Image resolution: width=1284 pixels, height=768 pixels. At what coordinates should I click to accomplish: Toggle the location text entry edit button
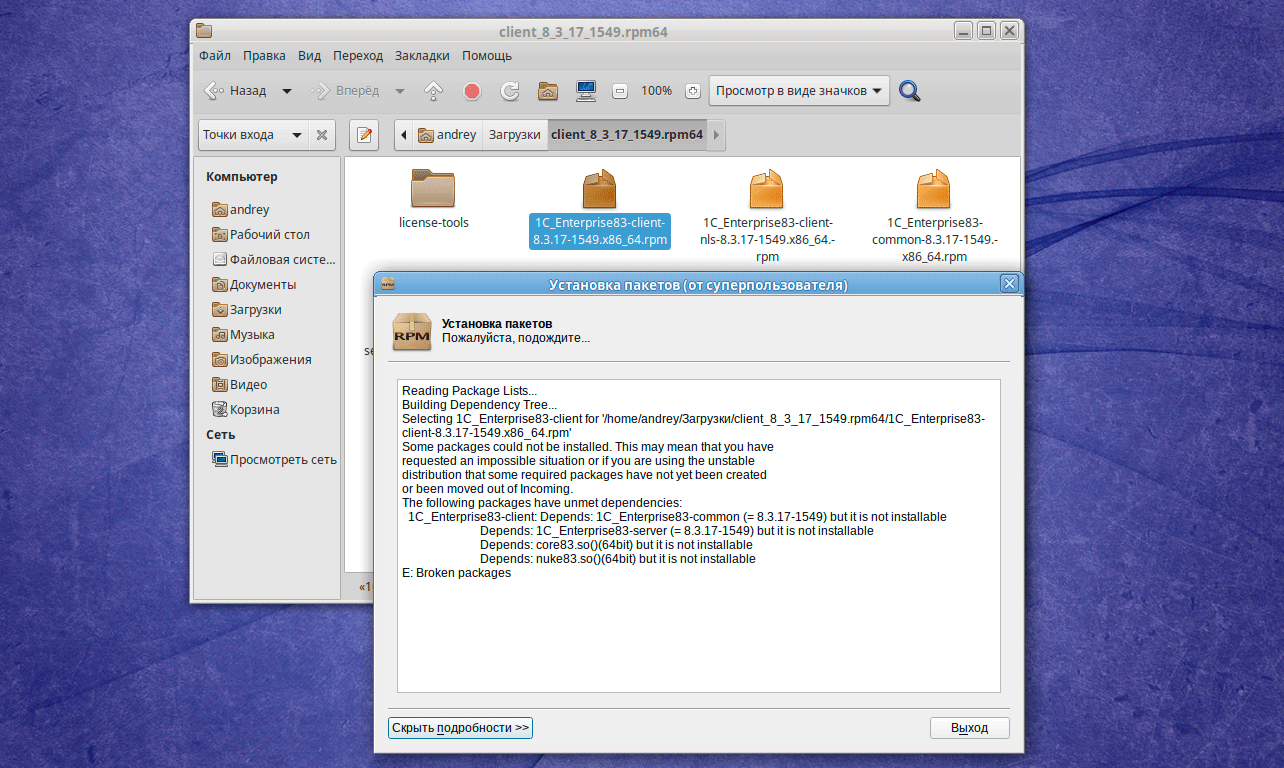point(363,135)
